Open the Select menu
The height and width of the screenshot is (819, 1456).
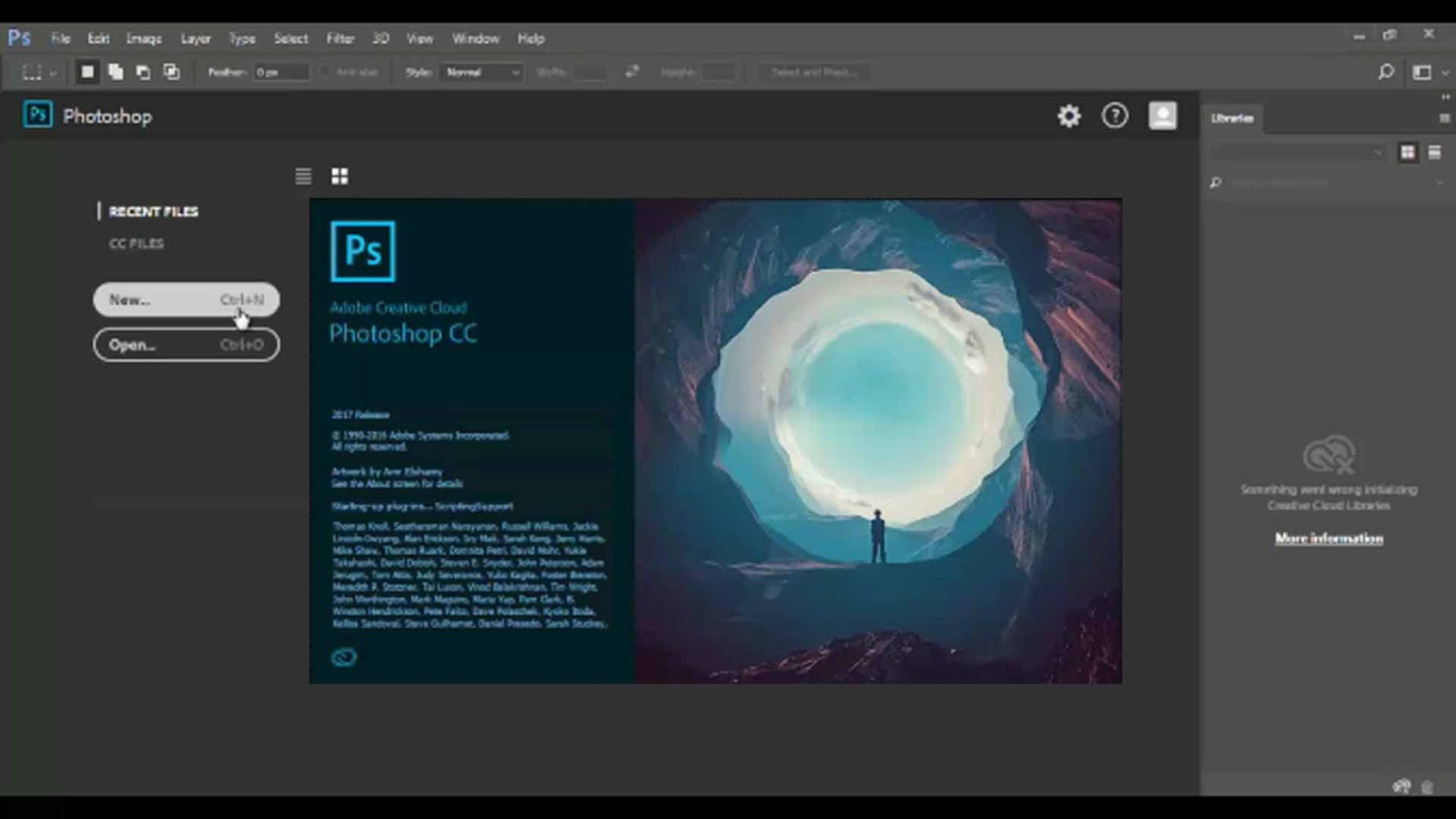[291, 38]
